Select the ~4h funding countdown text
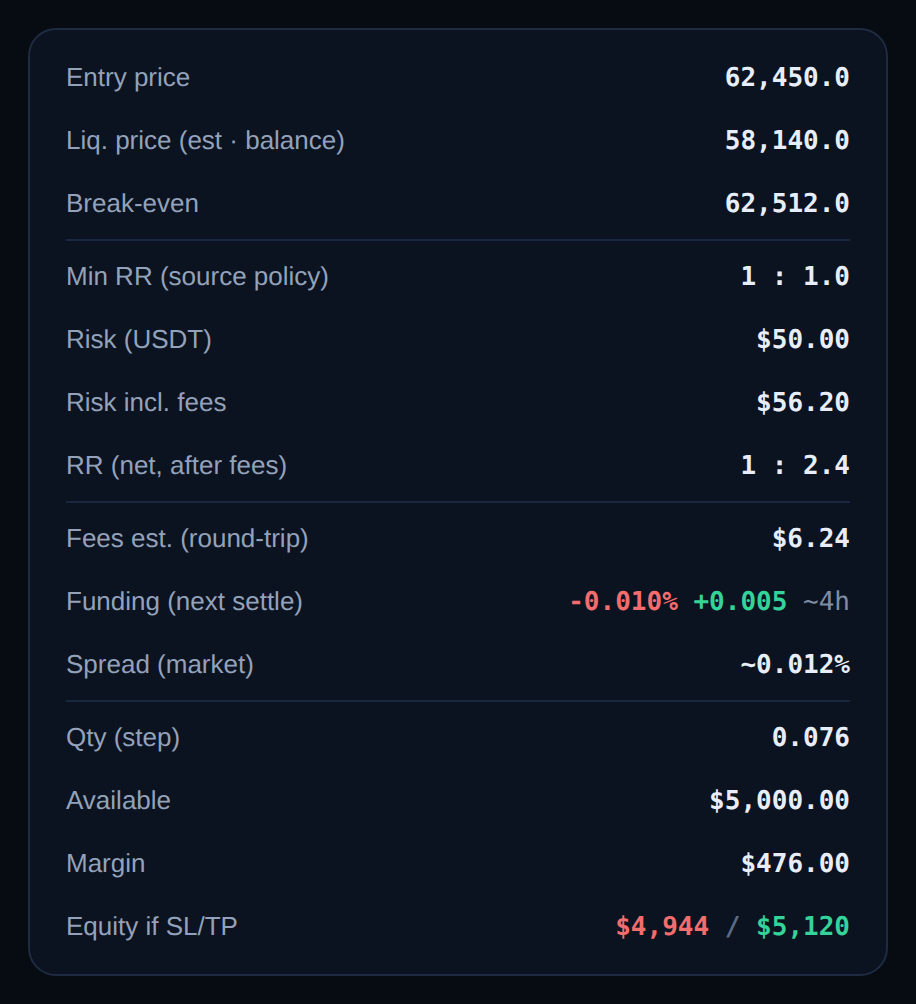This screenshot has height=1004, width=916. coord(826,602)
